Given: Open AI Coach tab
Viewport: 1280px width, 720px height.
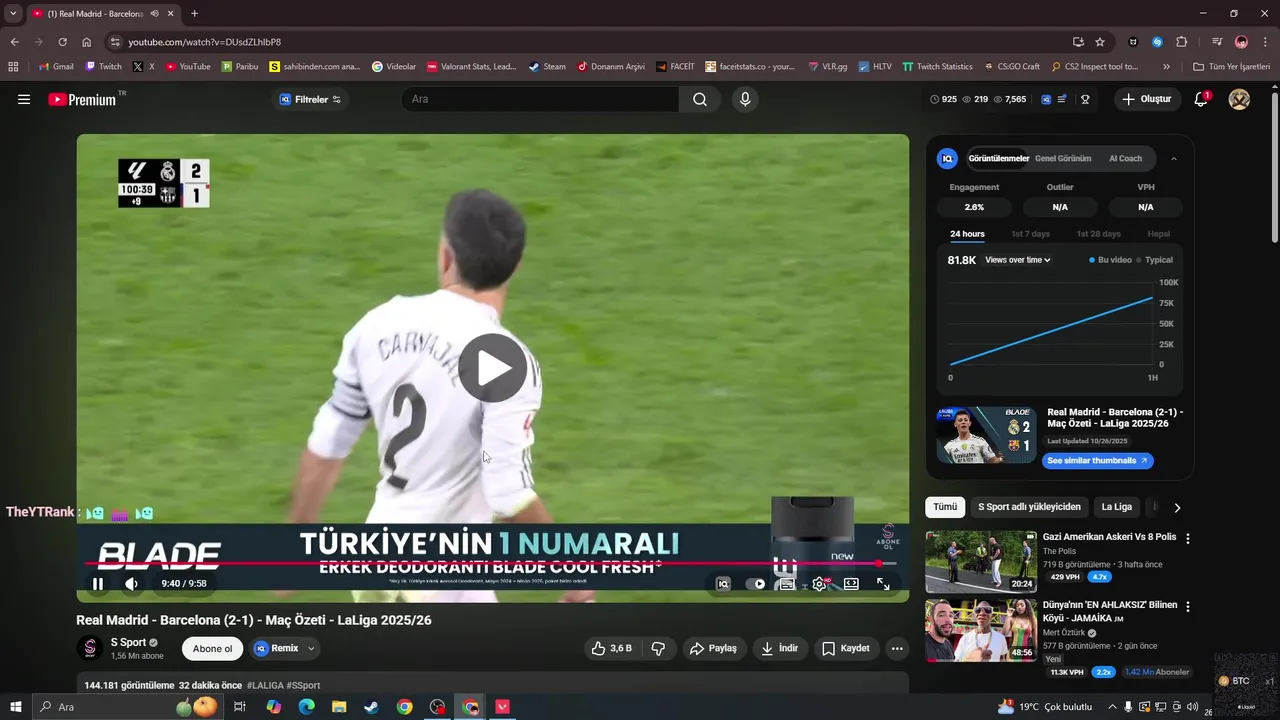Looking at the screenshot, I should point(1125,158).
